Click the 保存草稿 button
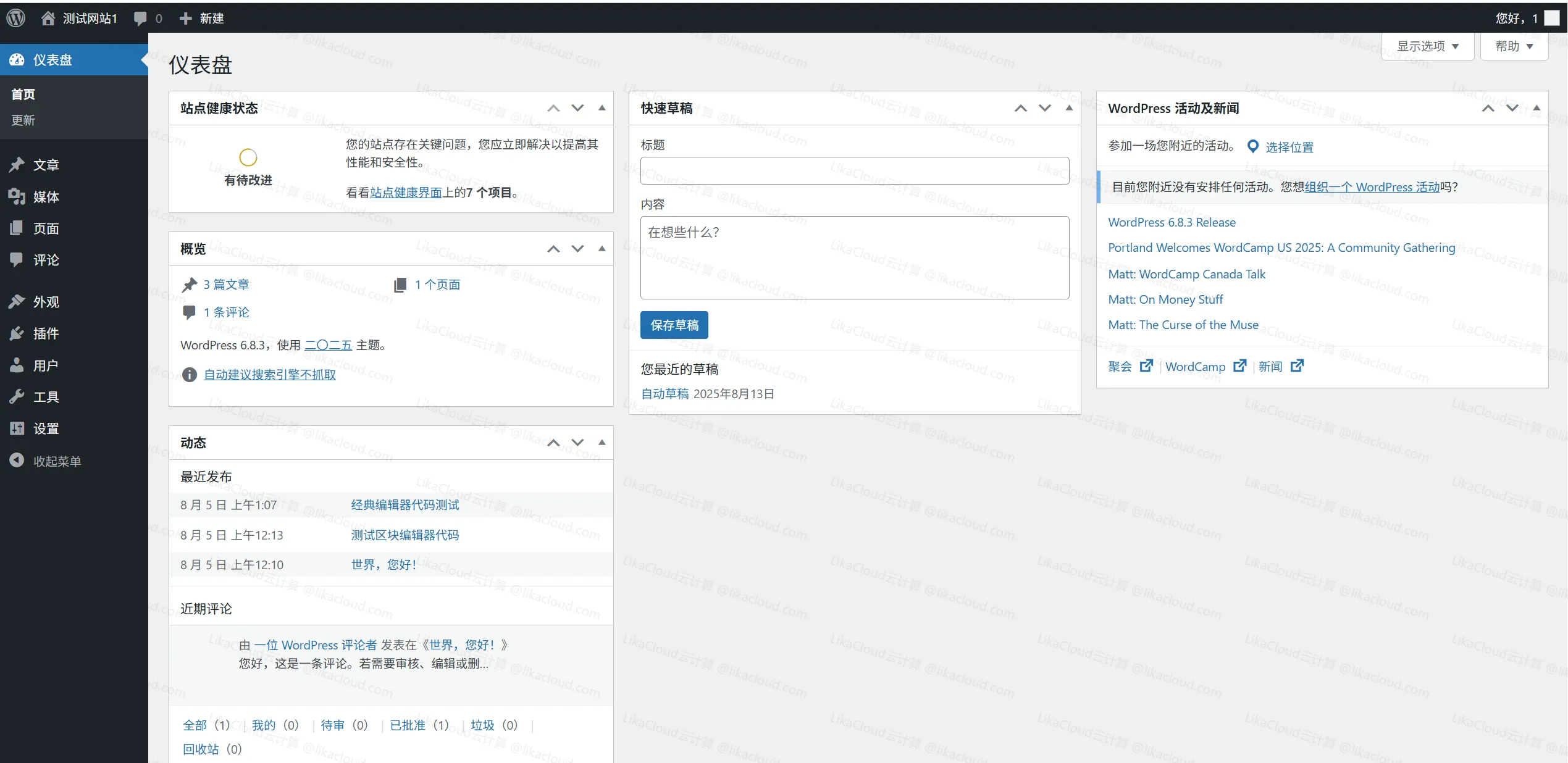The image size is (1568, 763). (x=674, y=325)
